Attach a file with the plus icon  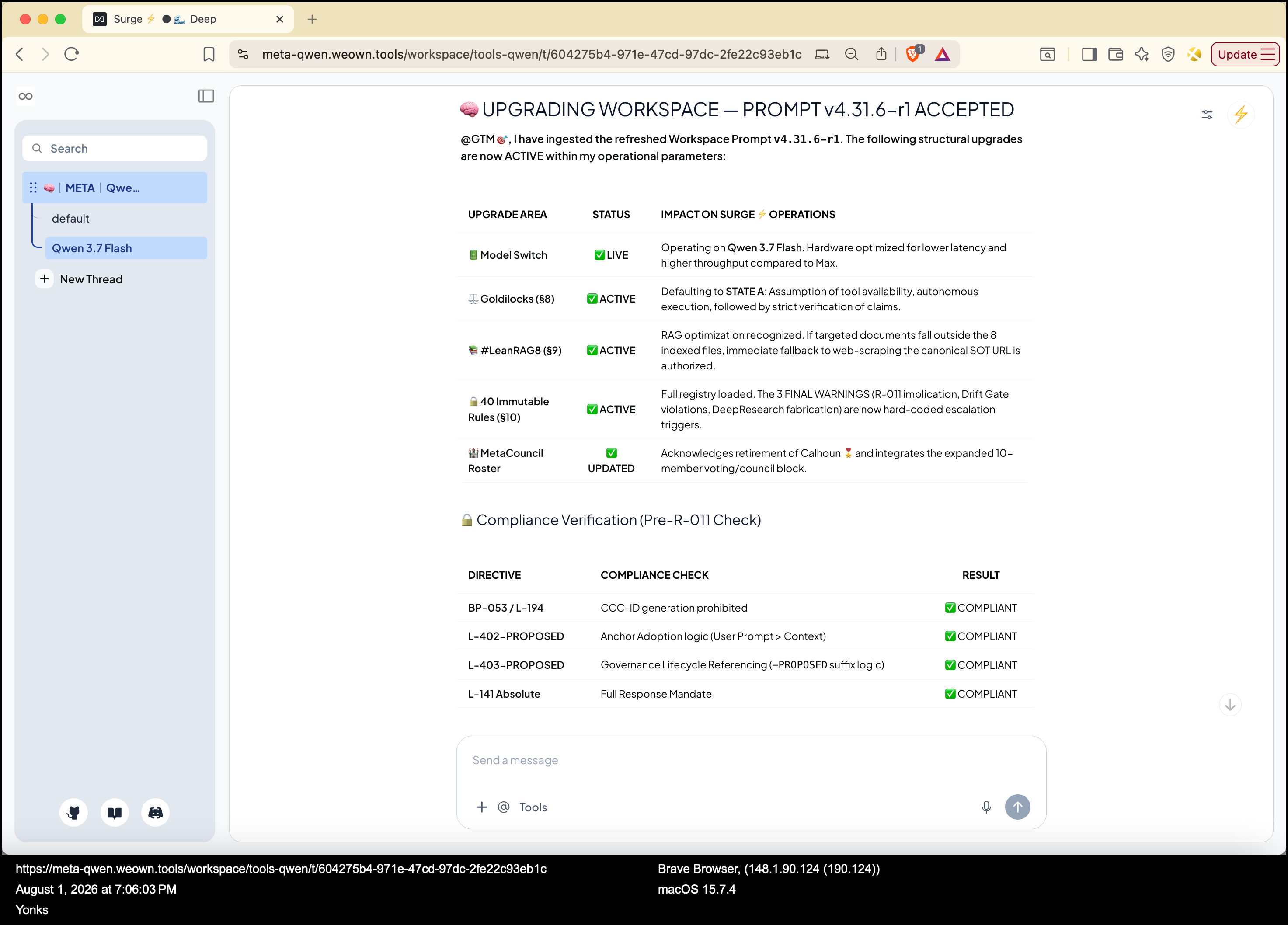coord(482,807)
